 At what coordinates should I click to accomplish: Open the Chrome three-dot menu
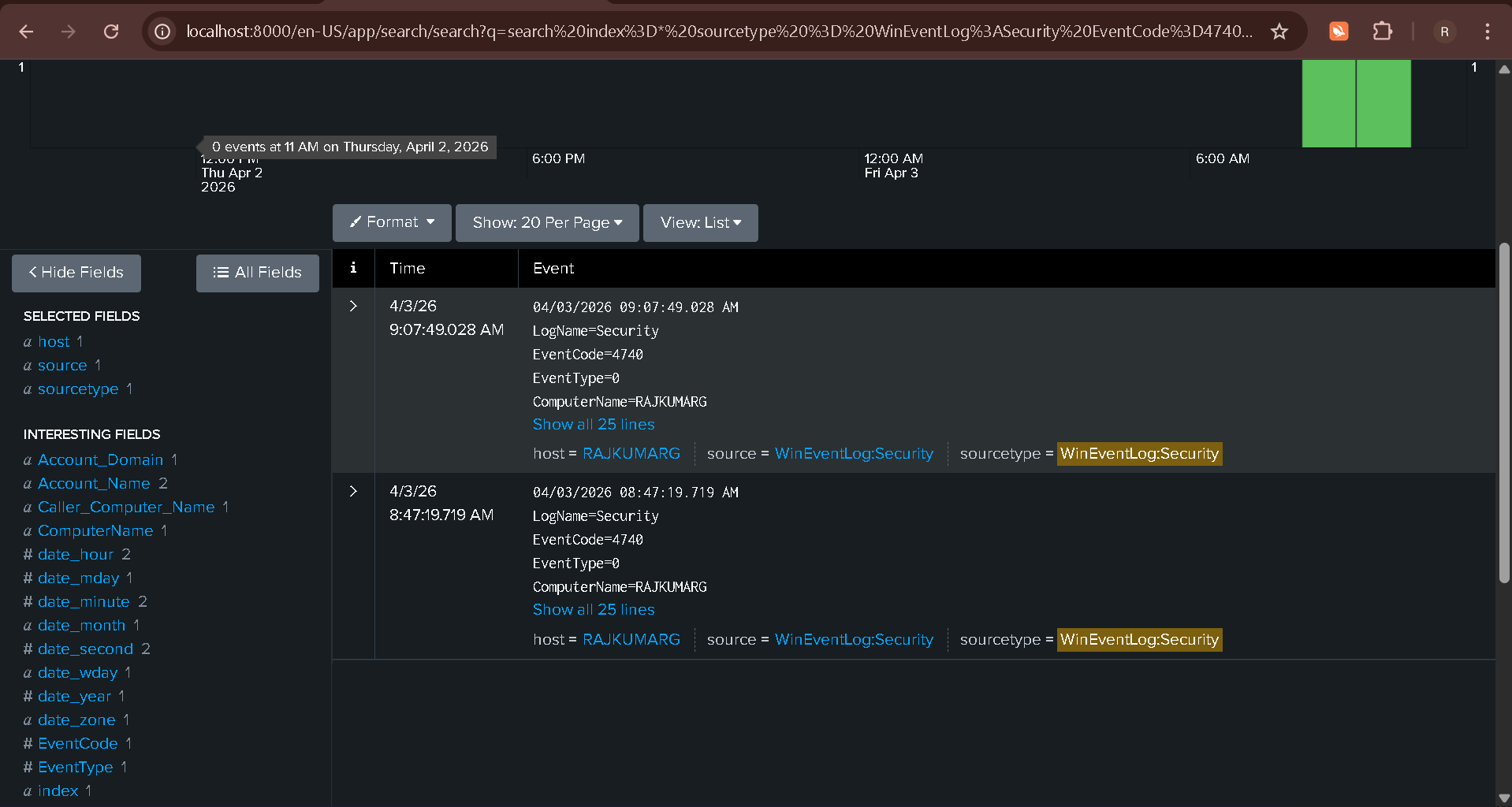(1487, 32)
